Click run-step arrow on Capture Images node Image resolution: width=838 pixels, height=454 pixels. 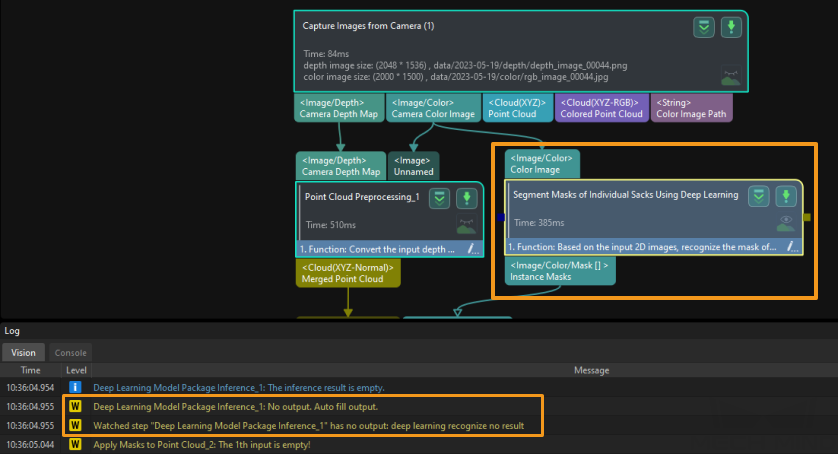coord(732,27)
